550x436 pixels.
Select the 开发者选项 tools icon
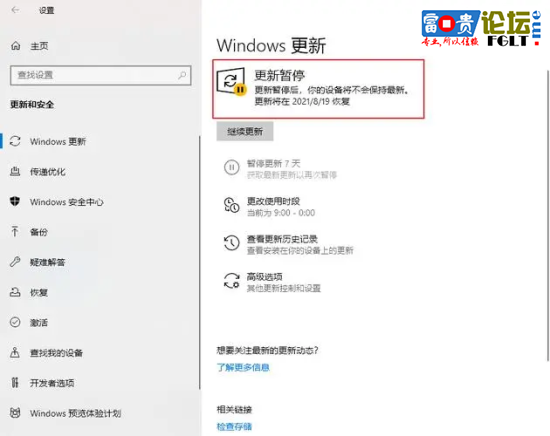click(15, 382)
